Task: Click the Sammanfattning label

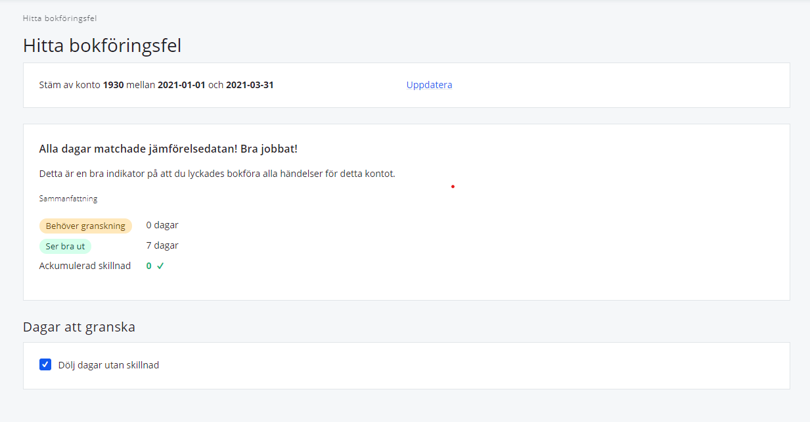Action: 68,199
